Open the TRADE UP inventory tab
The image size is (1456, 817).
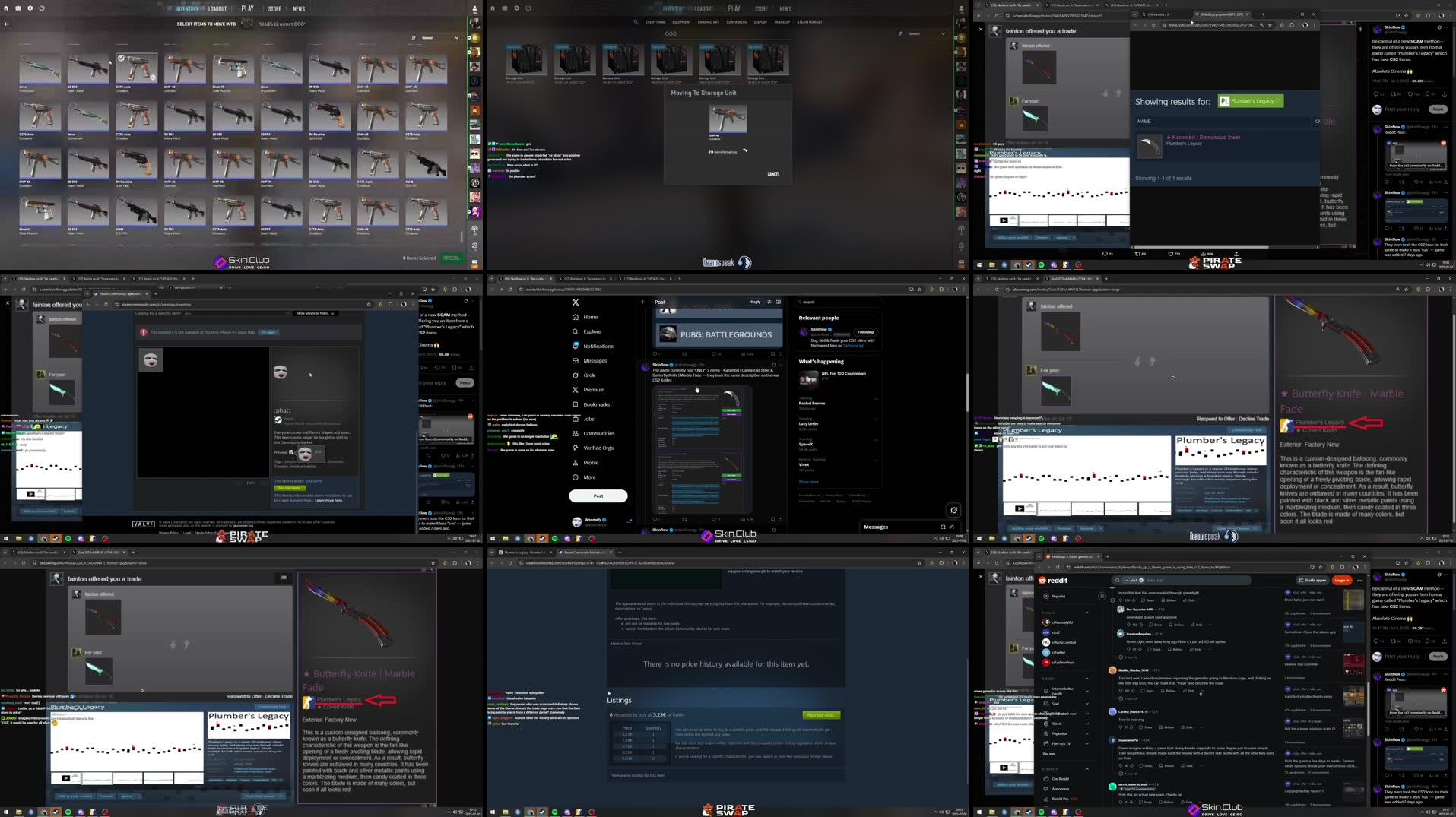(782, 22)
